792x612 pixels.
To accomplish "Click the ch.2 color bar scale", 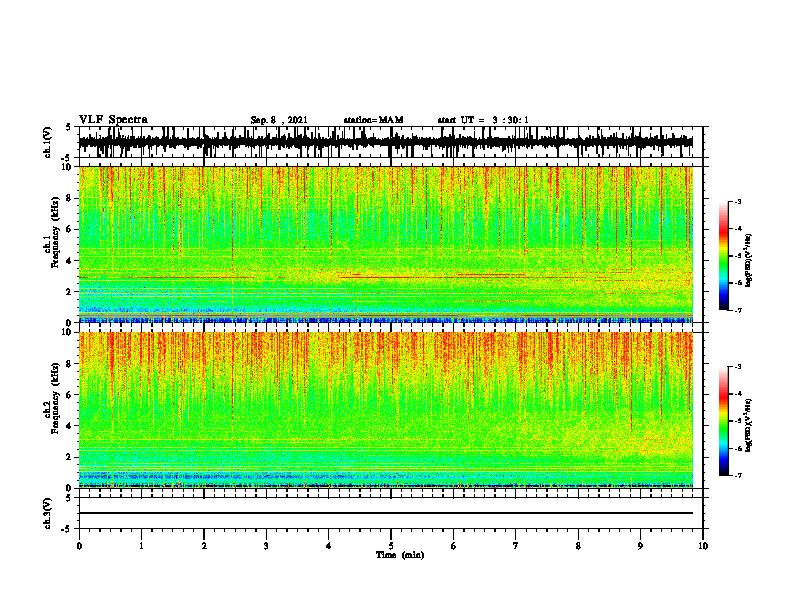I will (x=723, y=421).
